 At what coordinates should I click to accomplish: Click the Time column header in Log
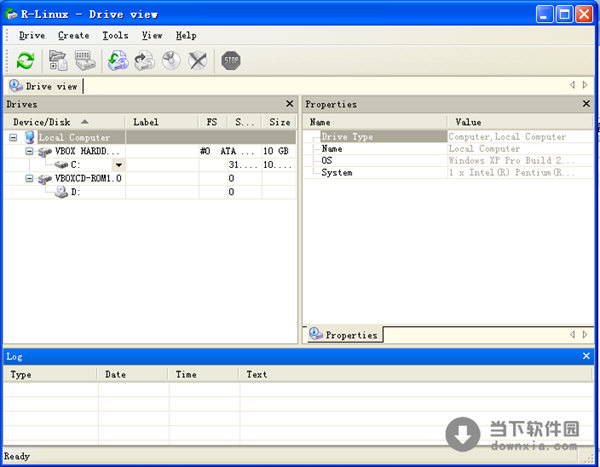pyautogui.click(x=204, y=374)
